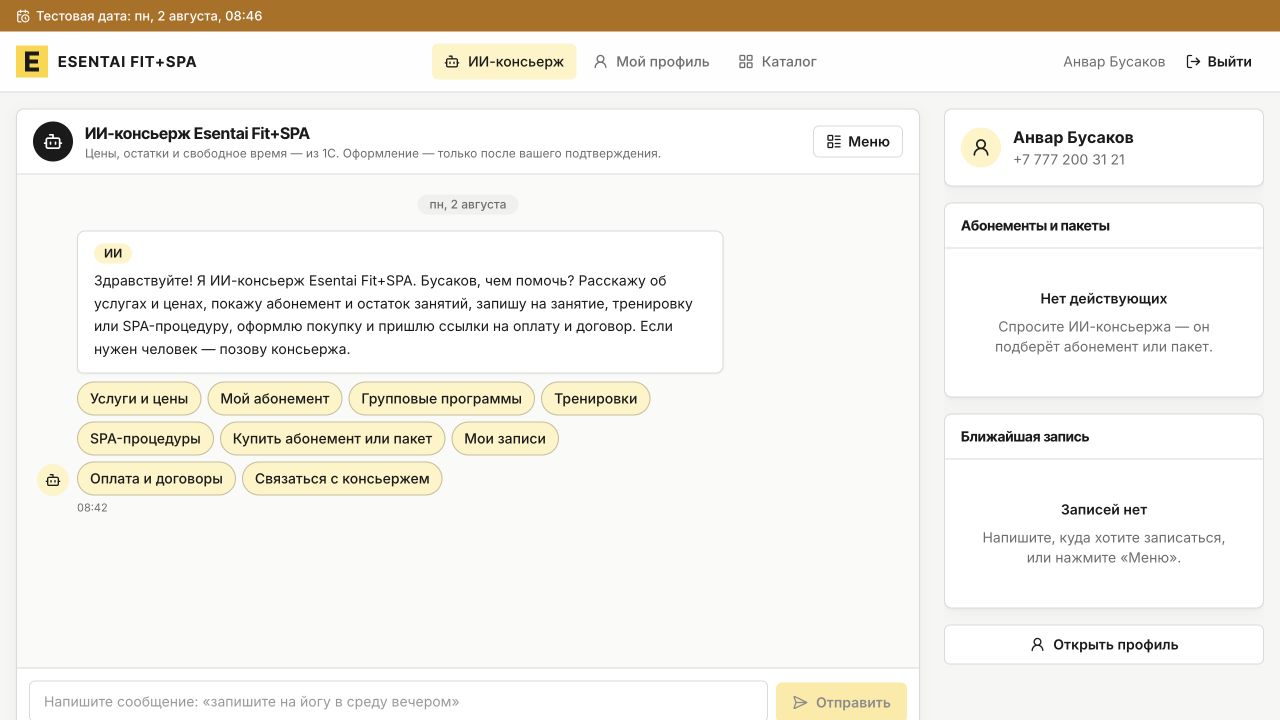Select the Оплата и договоры chip

click(x=156, y=478)
